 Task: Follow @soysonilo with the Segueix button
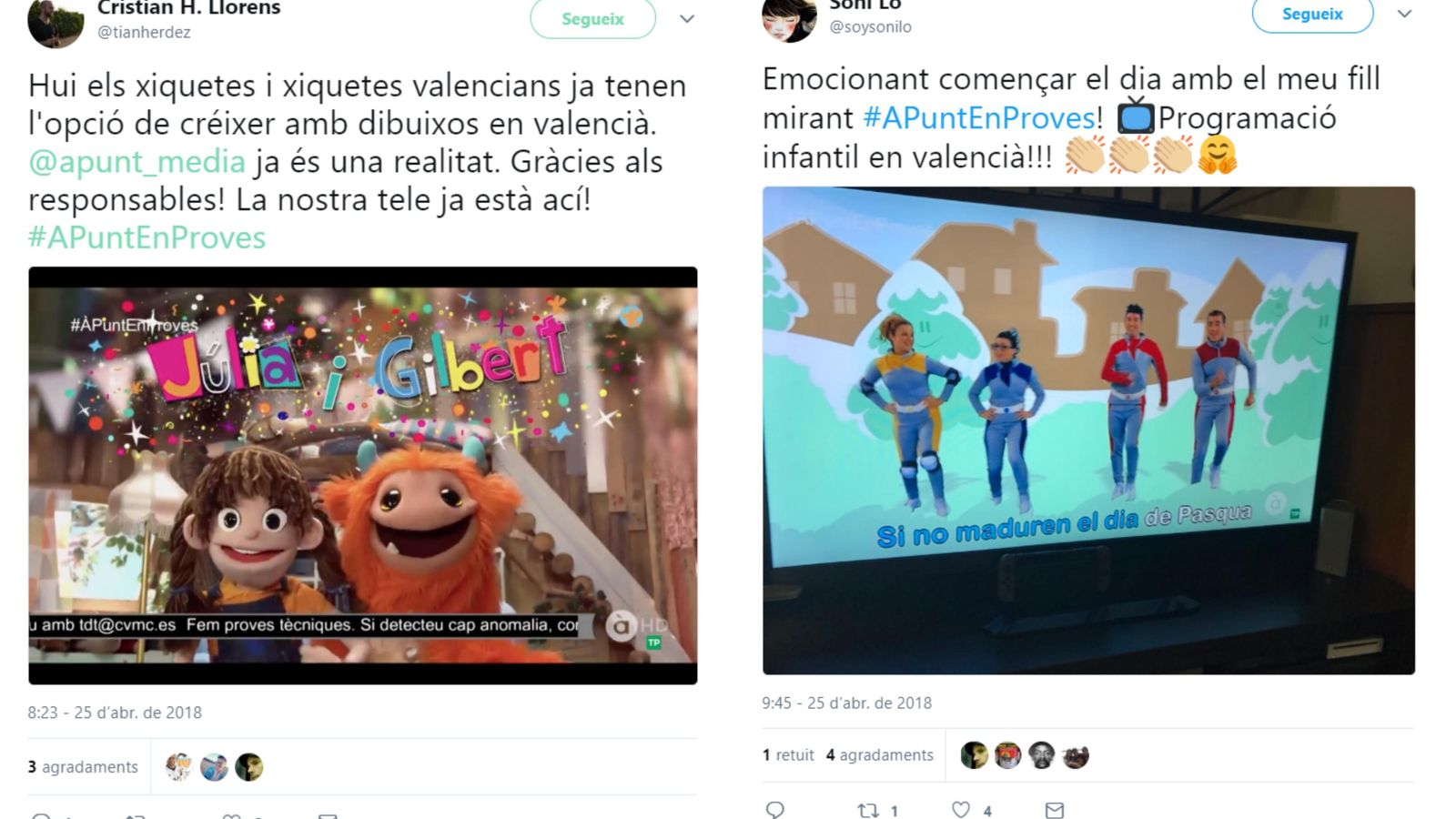coord(1312,15)
